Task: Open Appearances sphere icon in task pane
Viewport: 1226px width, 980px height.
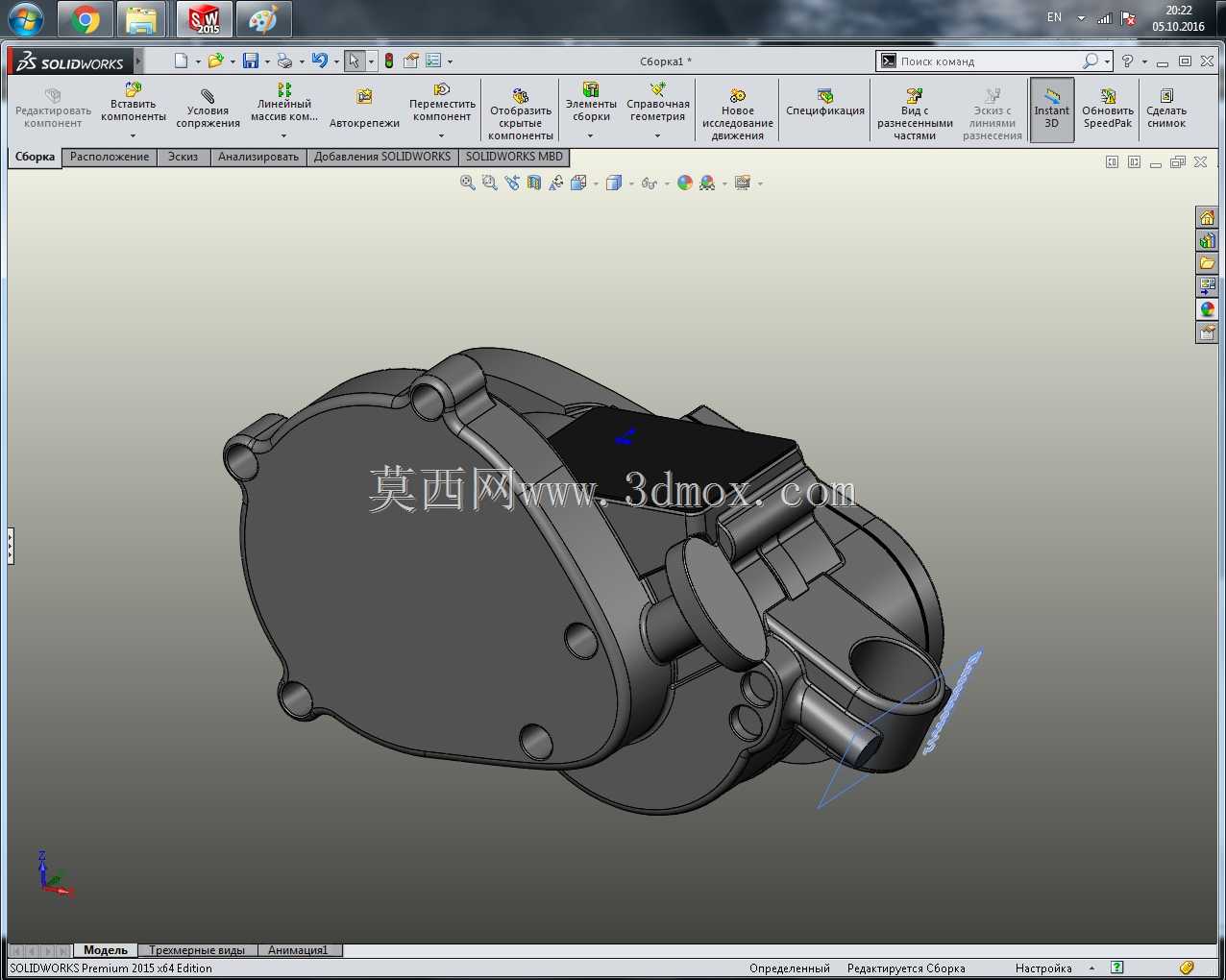Action: pos(1208,309)
